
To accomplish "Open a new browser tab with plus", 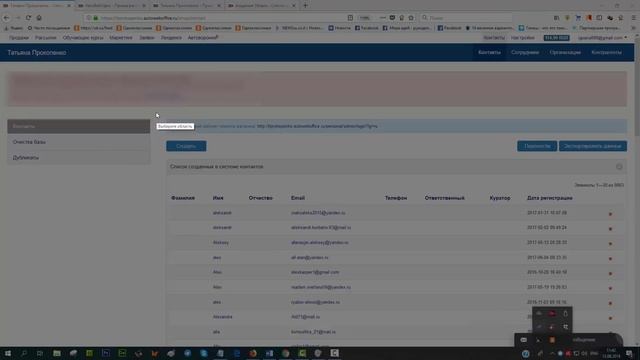I will click(305, 5).
